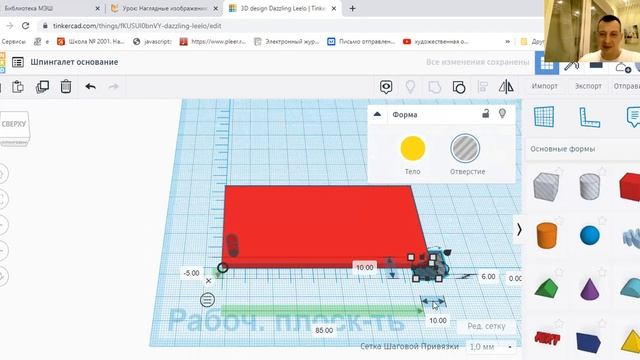
Task: Click the Импорт button
Action: point(544,86)
